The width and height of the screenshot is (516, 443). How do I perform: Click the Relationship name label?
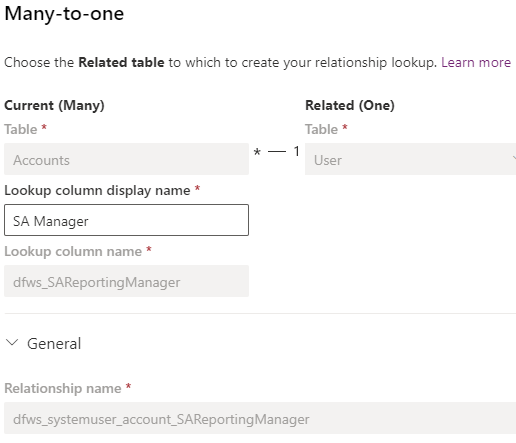[63, 388]
